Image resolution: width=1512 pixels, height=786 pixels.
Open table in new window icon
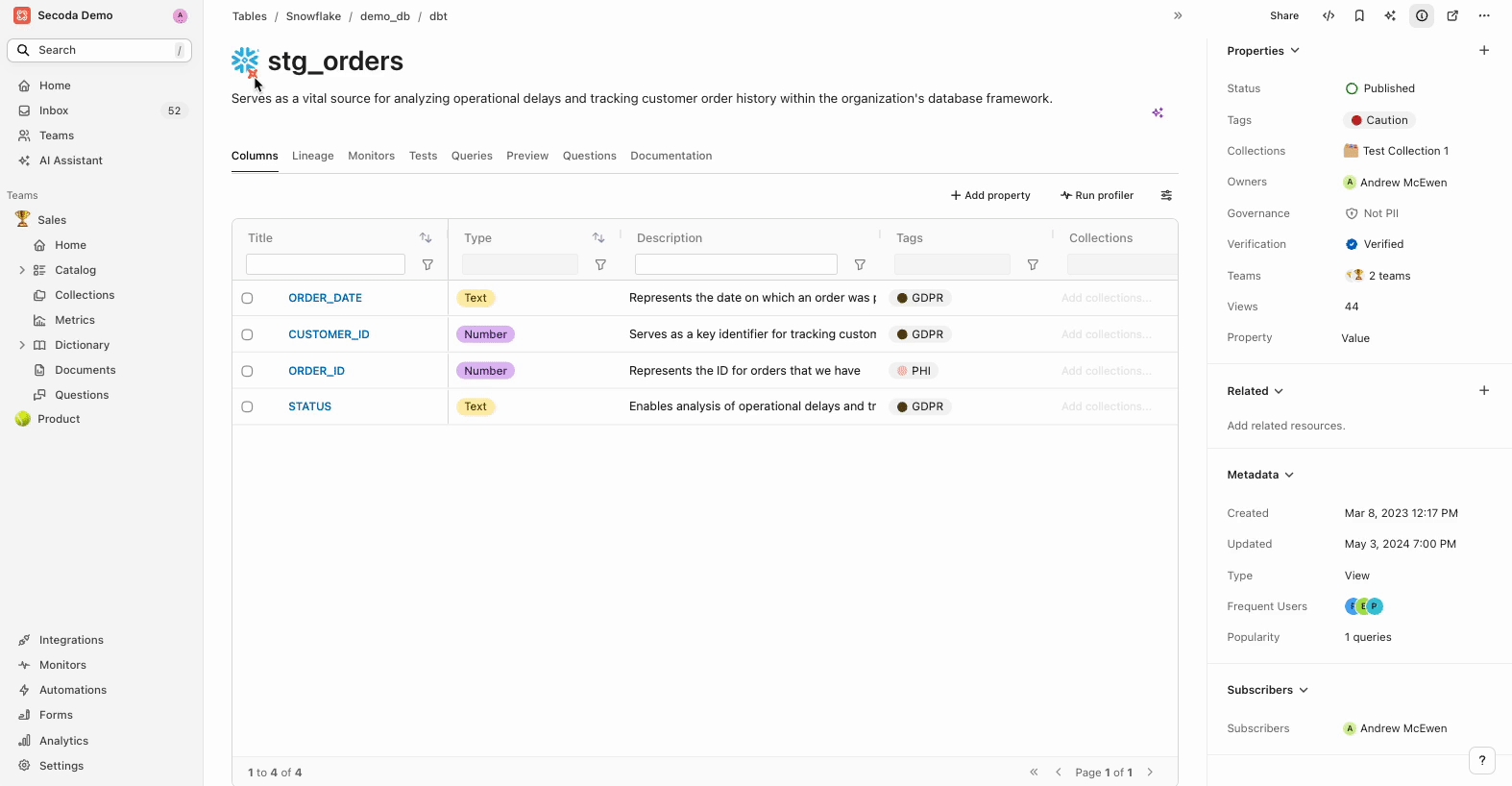[x=1452, y=16]
